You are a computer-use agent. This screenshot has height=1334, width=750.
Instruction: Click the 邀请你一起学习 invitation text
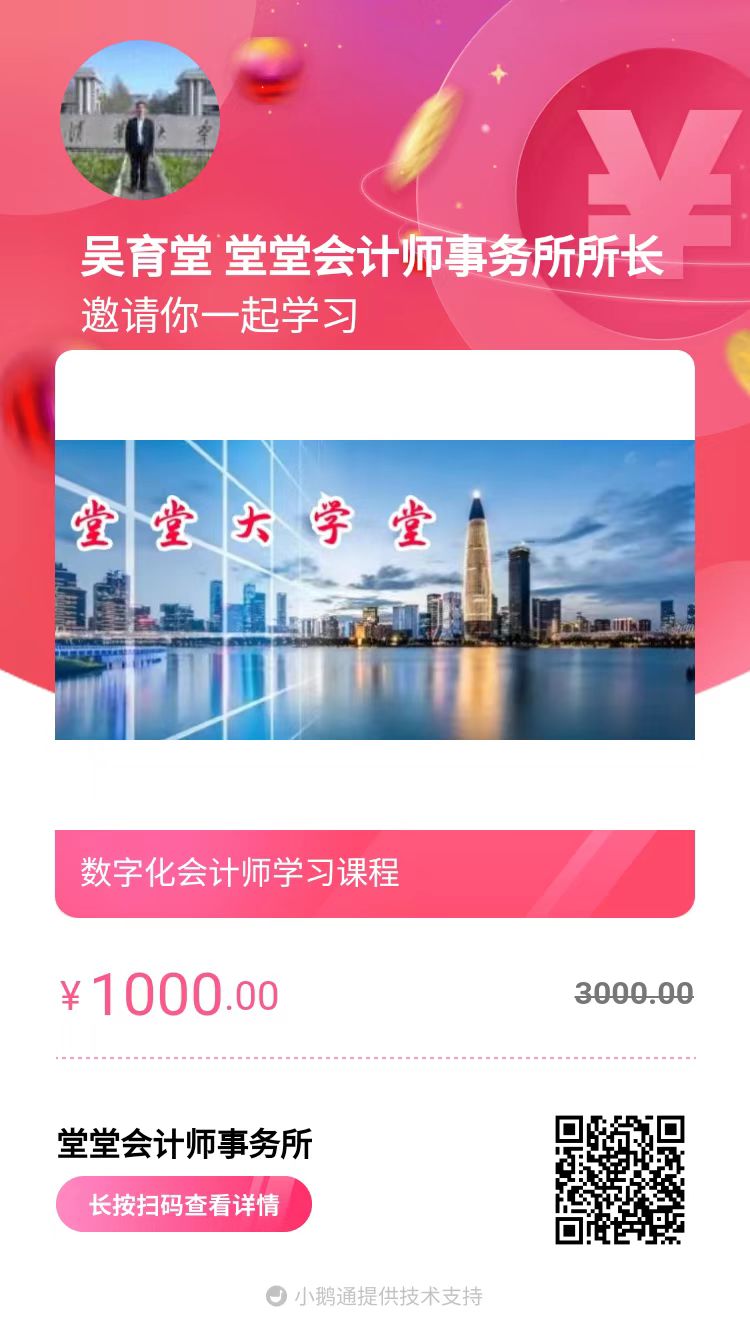(219, 315)
